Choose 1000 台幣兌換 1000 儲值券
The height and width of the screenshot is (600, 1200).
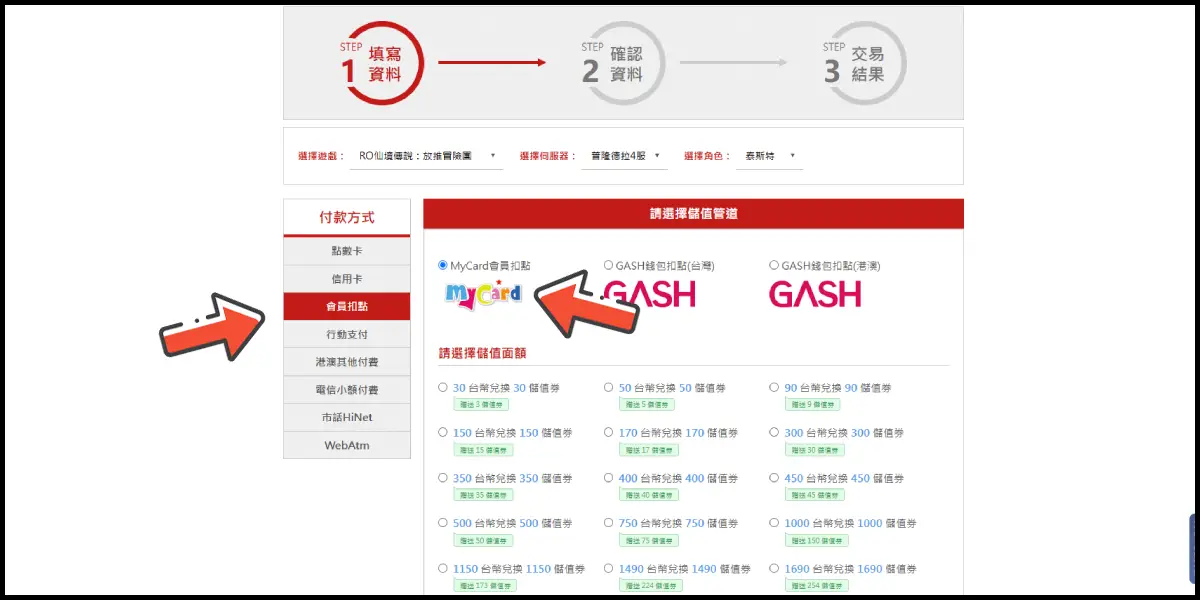pyautogui.click(x=774, y=522)
